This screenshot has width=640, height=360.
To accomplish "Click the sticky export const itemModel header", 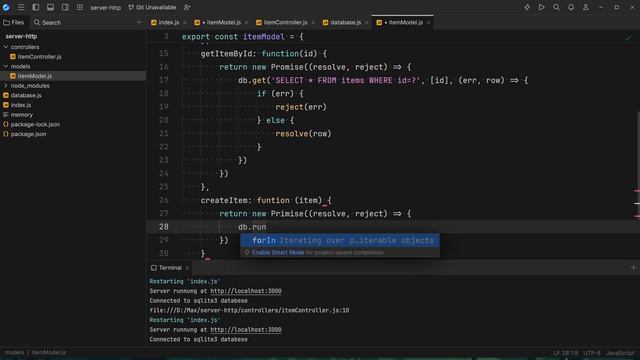I will click(242, 37).
